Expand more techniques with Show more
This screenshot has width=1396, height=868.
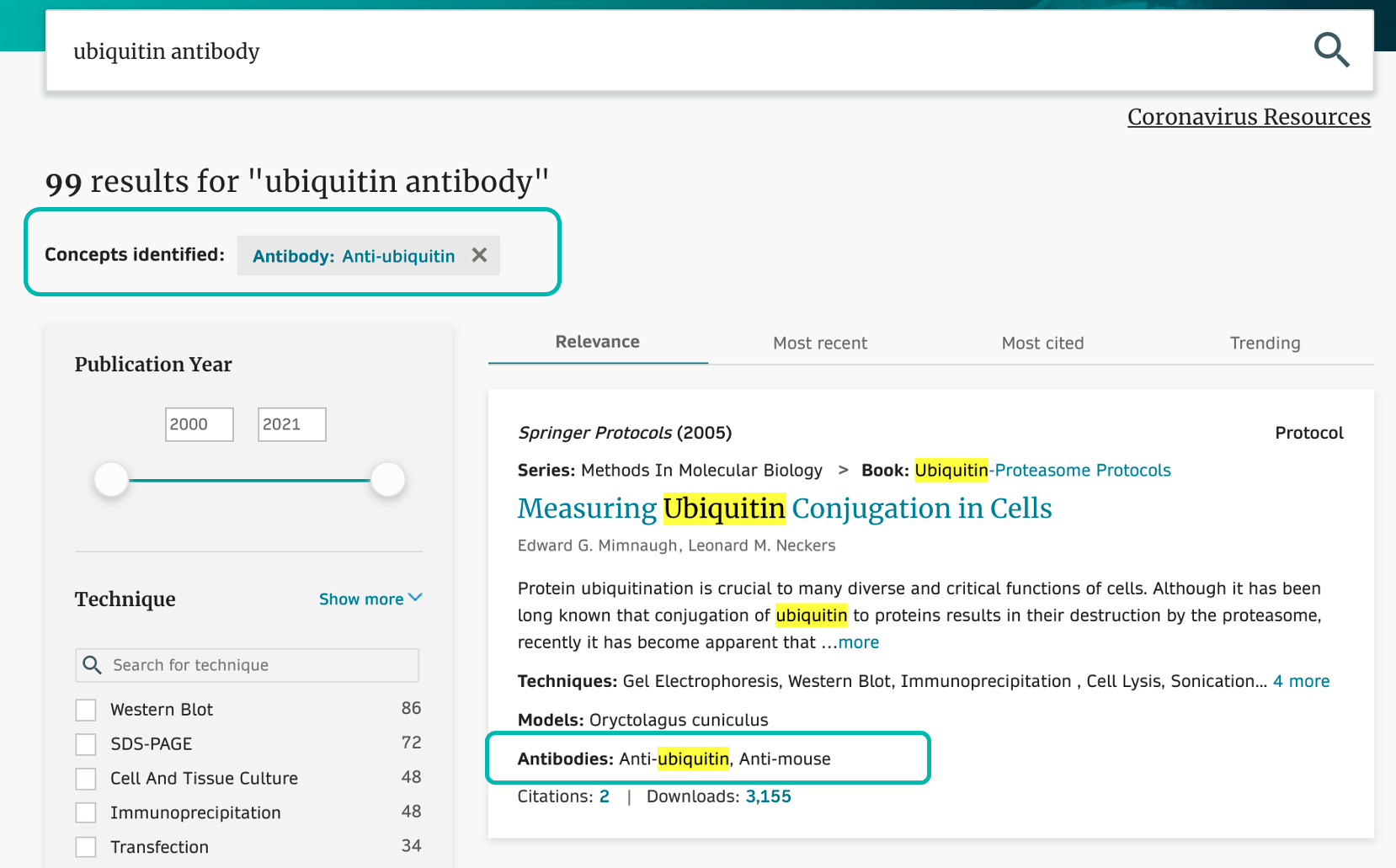point(370,599)
